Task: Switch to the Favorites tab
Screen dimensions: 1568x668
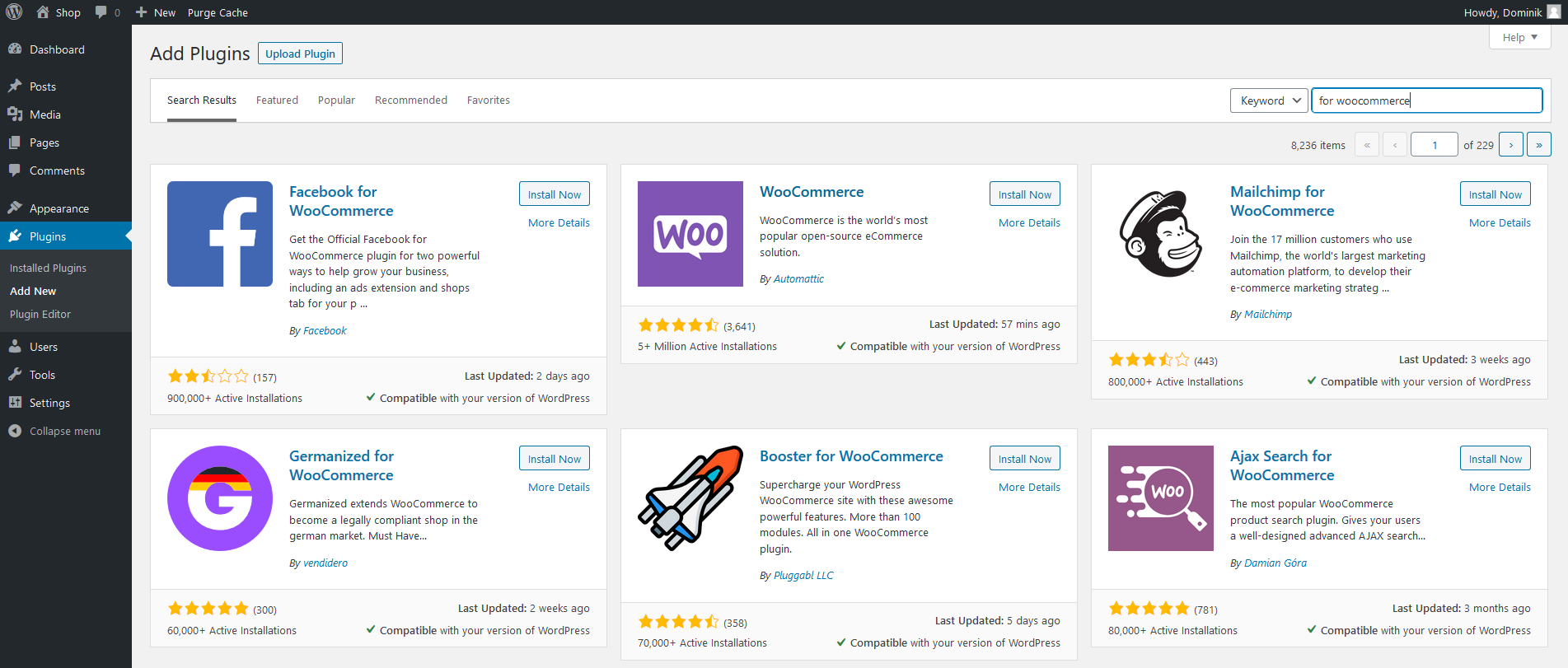Action: (489, 100)
